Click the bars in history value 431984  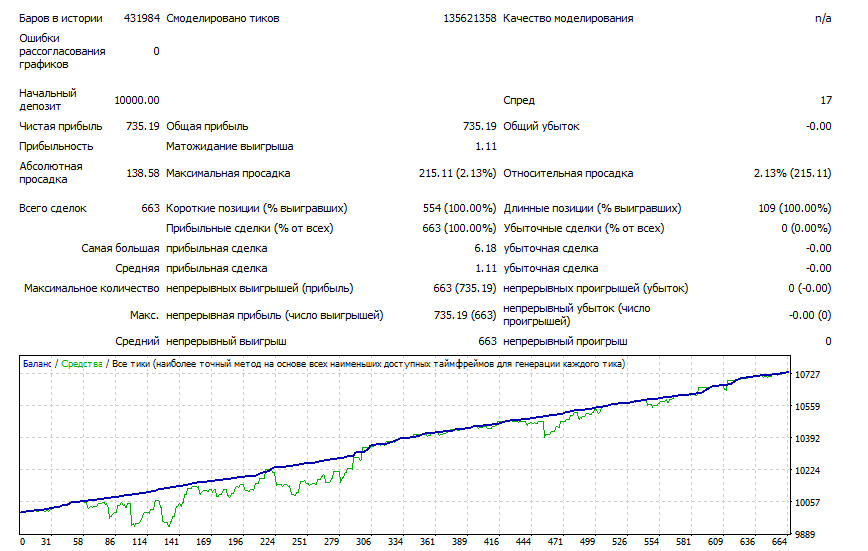point(142,18)
